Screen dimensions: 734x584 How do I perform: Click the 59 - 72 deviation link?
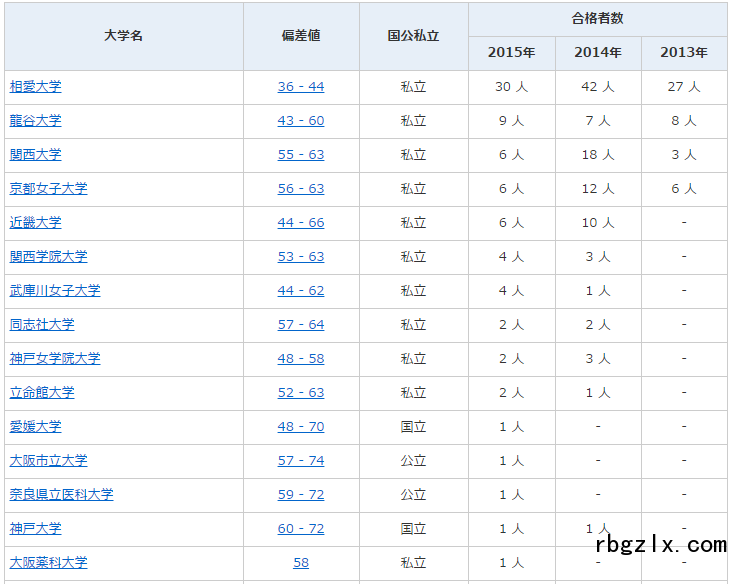[x=301, y=495]
